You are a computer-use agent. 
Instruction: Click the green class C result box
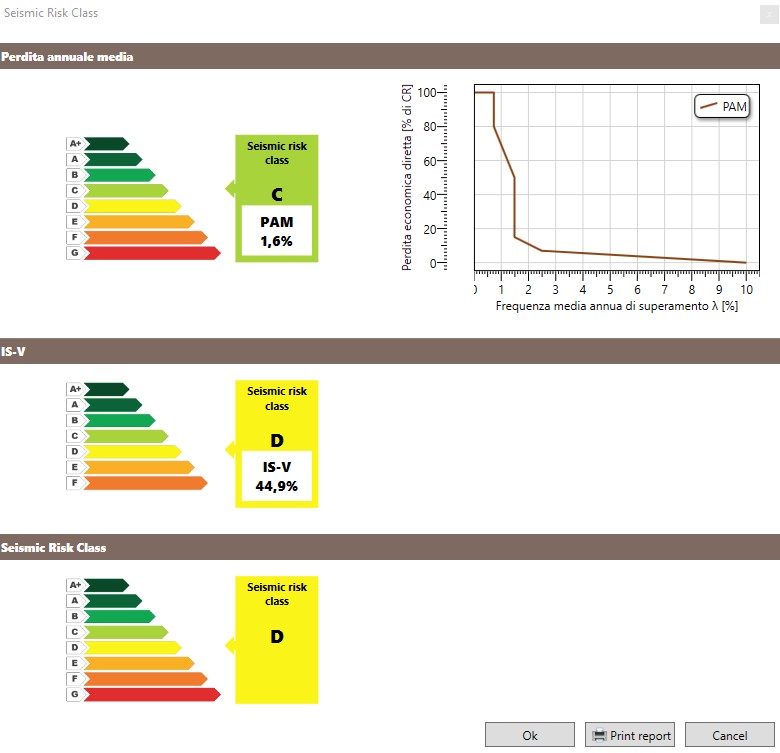[277, 198]
